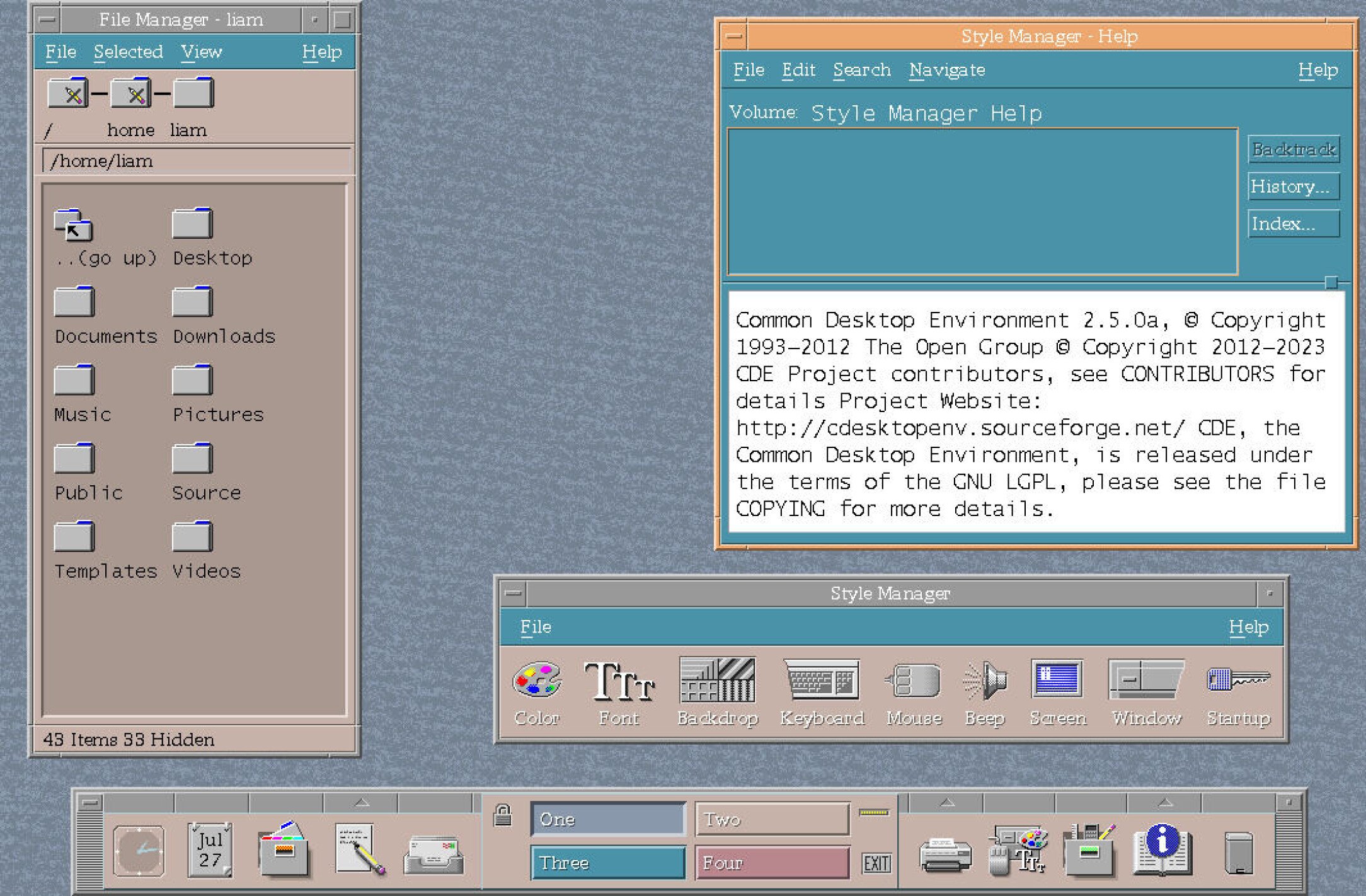Open the Printer icon on front panel
This screenshot has width=1366, height=896.
click(945, 854)
